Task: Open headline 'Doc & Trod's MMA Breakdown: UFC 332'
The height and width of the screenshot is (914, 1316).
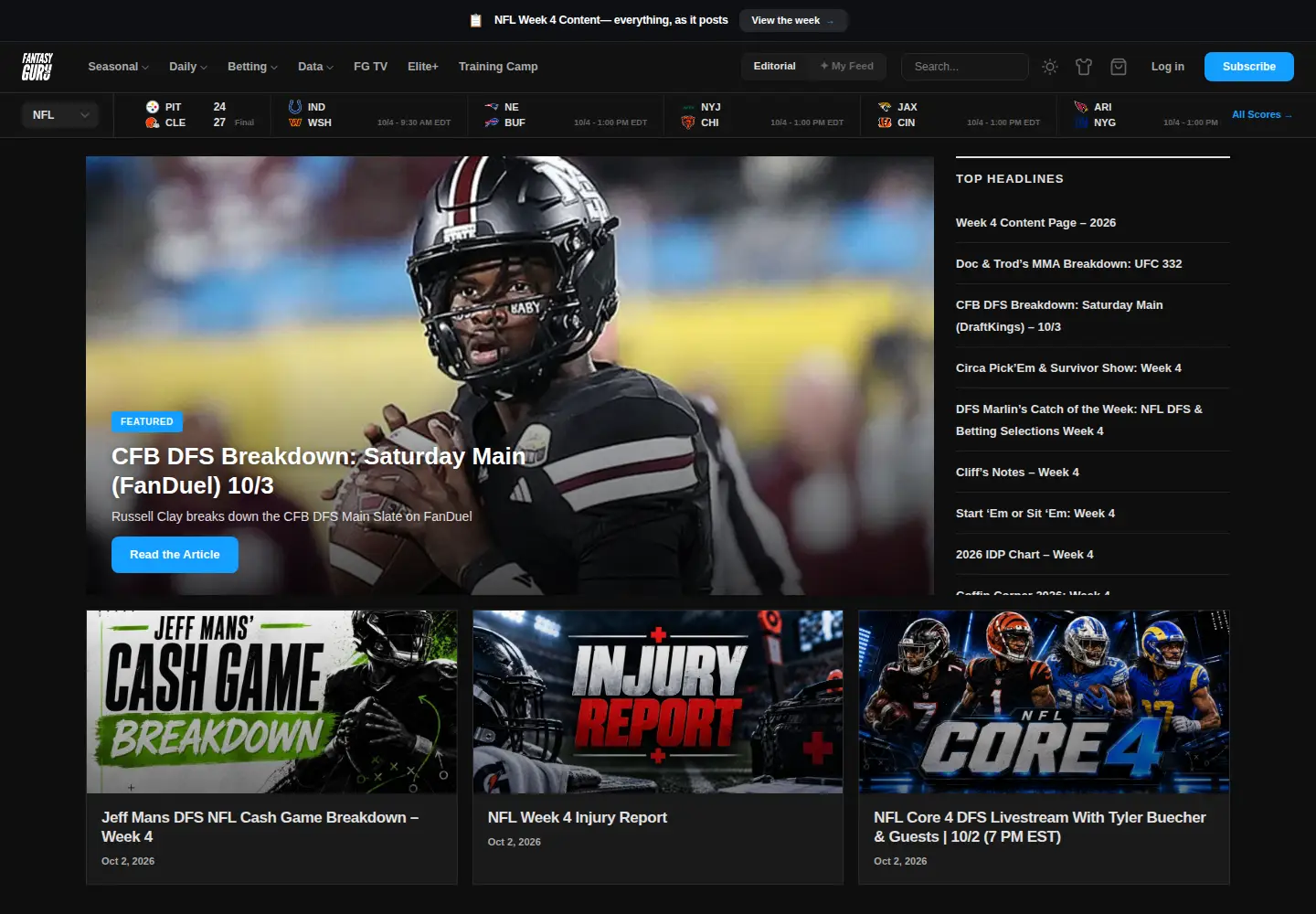Action: (1068, 264)
